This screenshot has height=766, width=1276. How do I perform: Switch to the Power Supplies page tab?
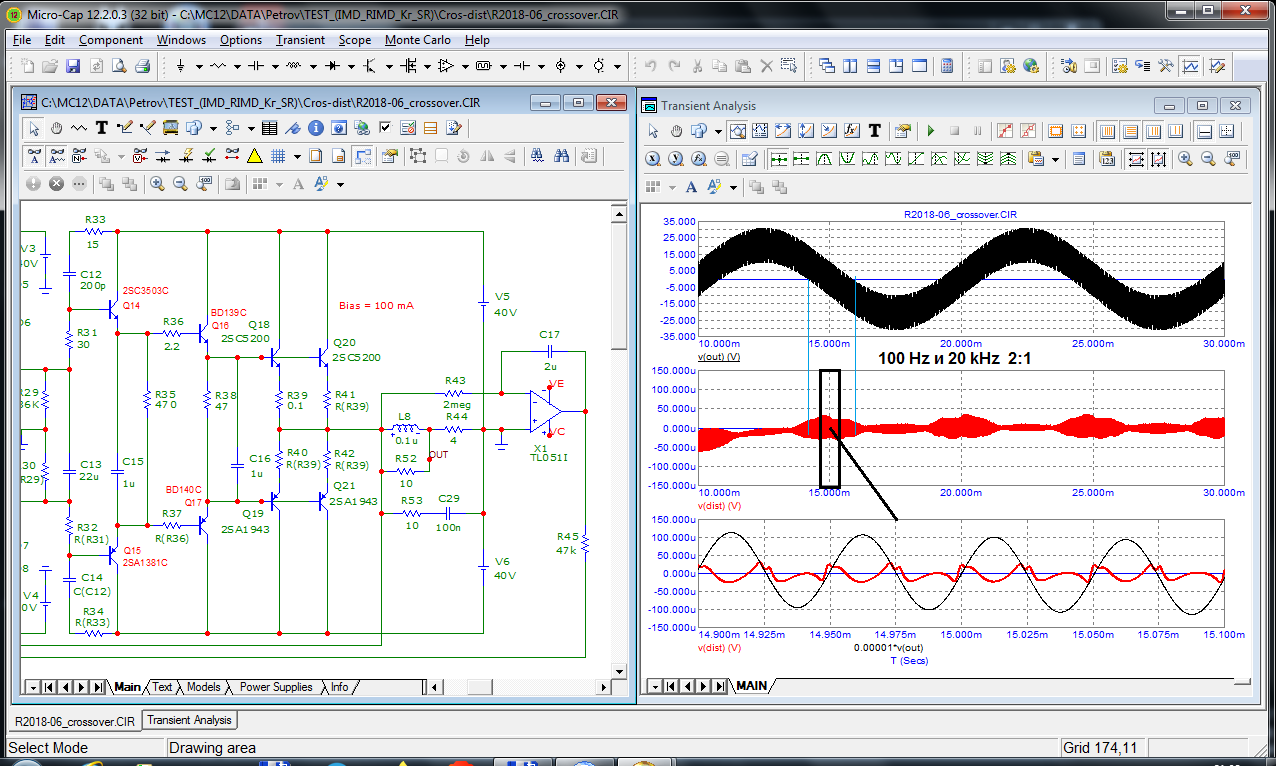coord(276,687)
